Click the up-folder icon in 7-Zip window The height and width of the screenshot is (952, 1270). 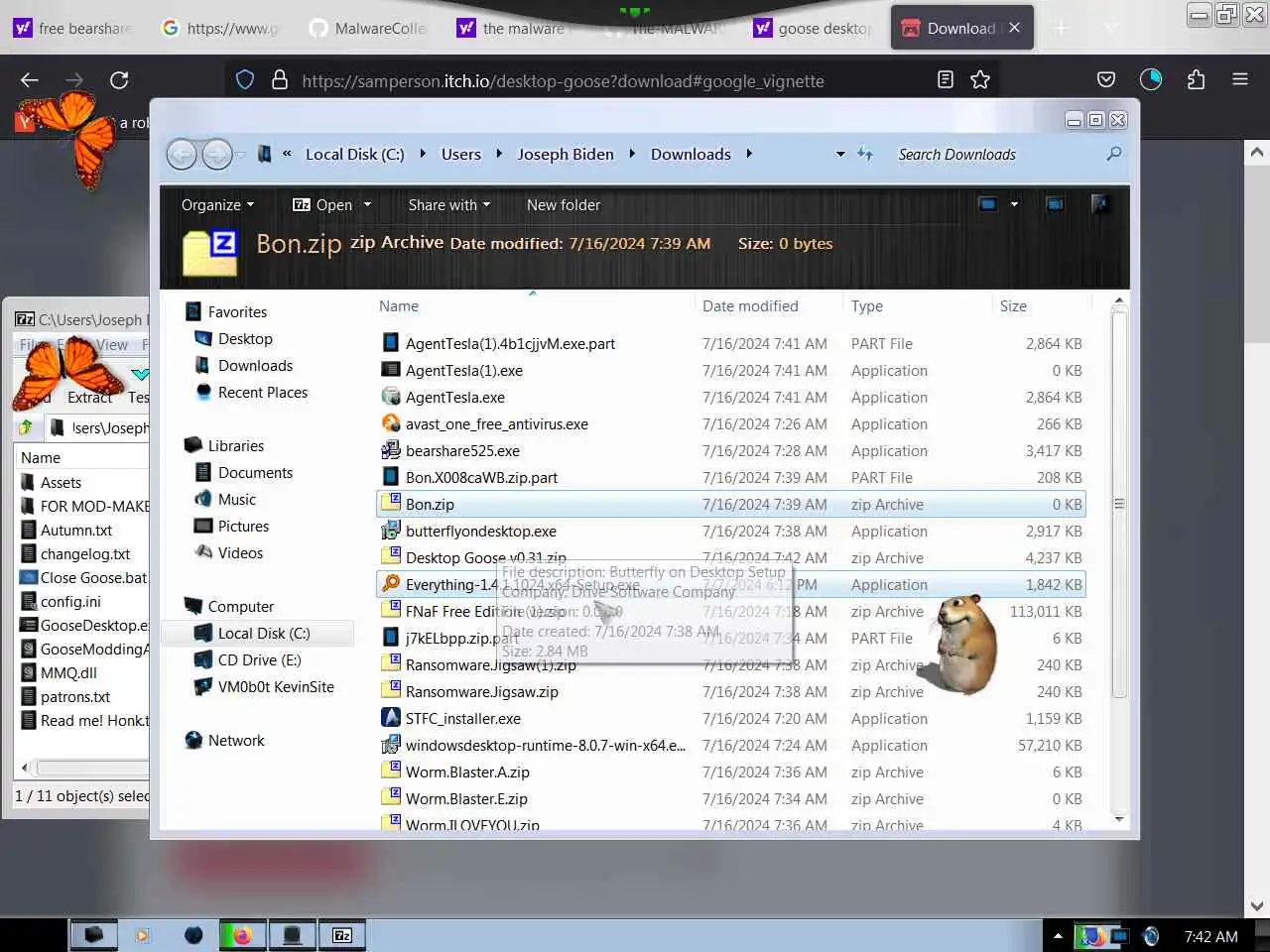(26, 427)
